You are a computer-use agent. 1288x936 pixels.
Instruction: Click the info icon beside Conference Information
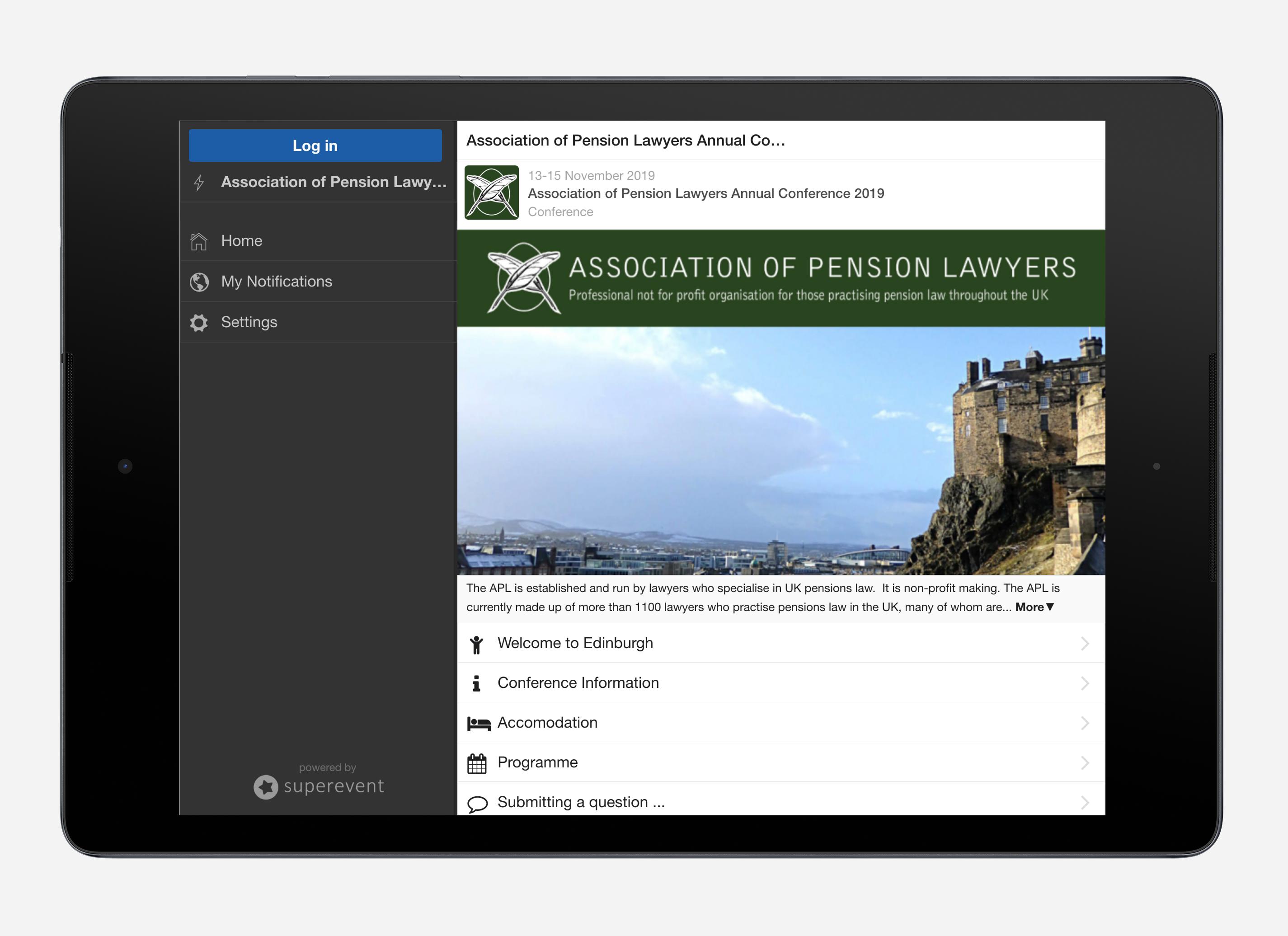[476, 683]
